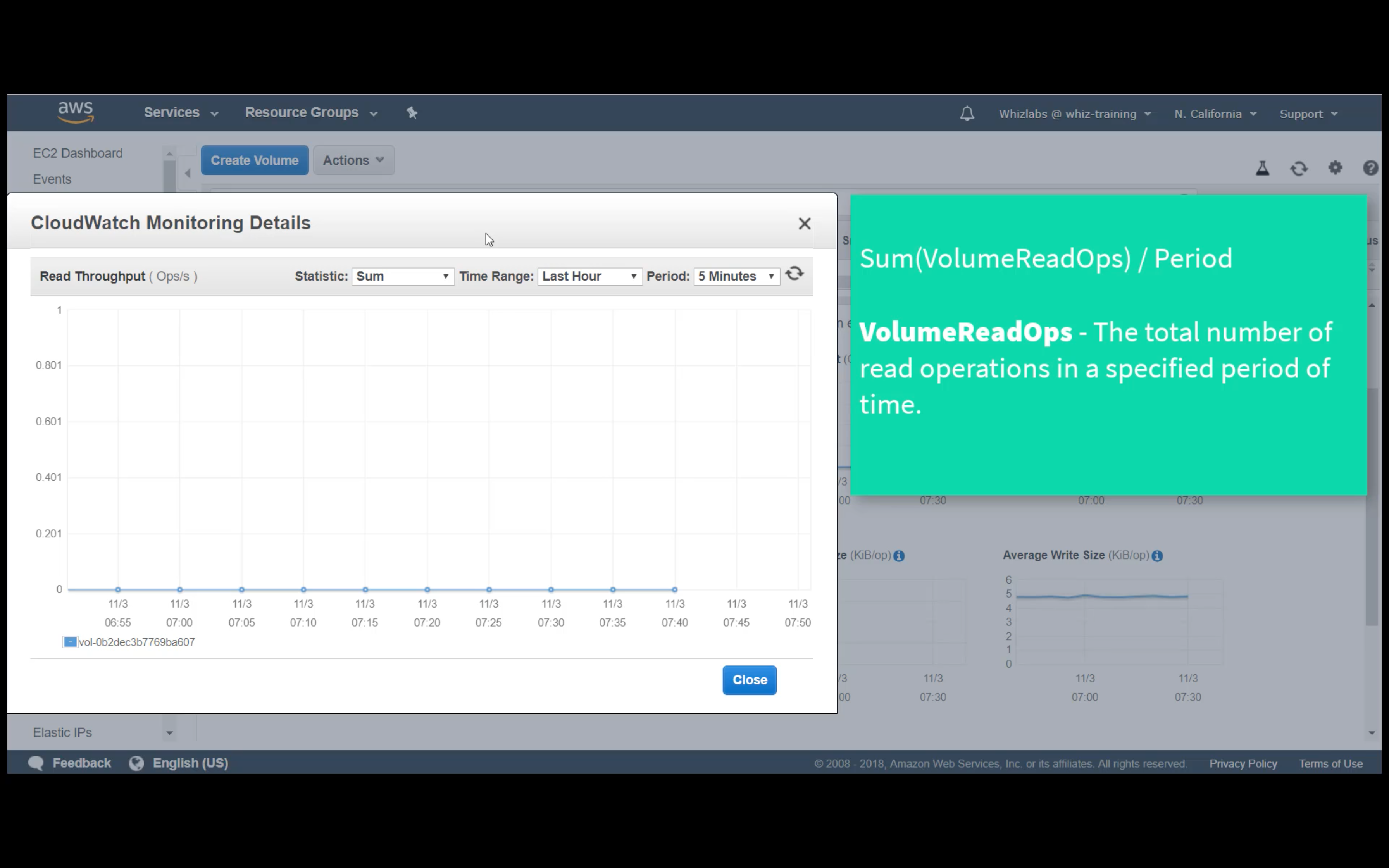Click info icon beside Average Write Size
Screen dimensions: 1389x868
(1157, 556)
